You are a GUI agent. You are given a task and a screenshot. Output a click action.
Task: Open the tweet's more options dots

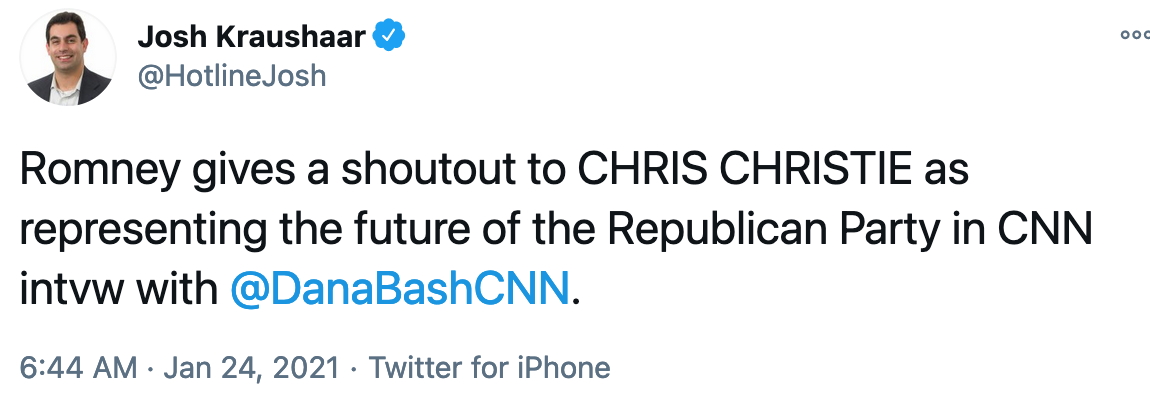click(x=1135, y=35)
